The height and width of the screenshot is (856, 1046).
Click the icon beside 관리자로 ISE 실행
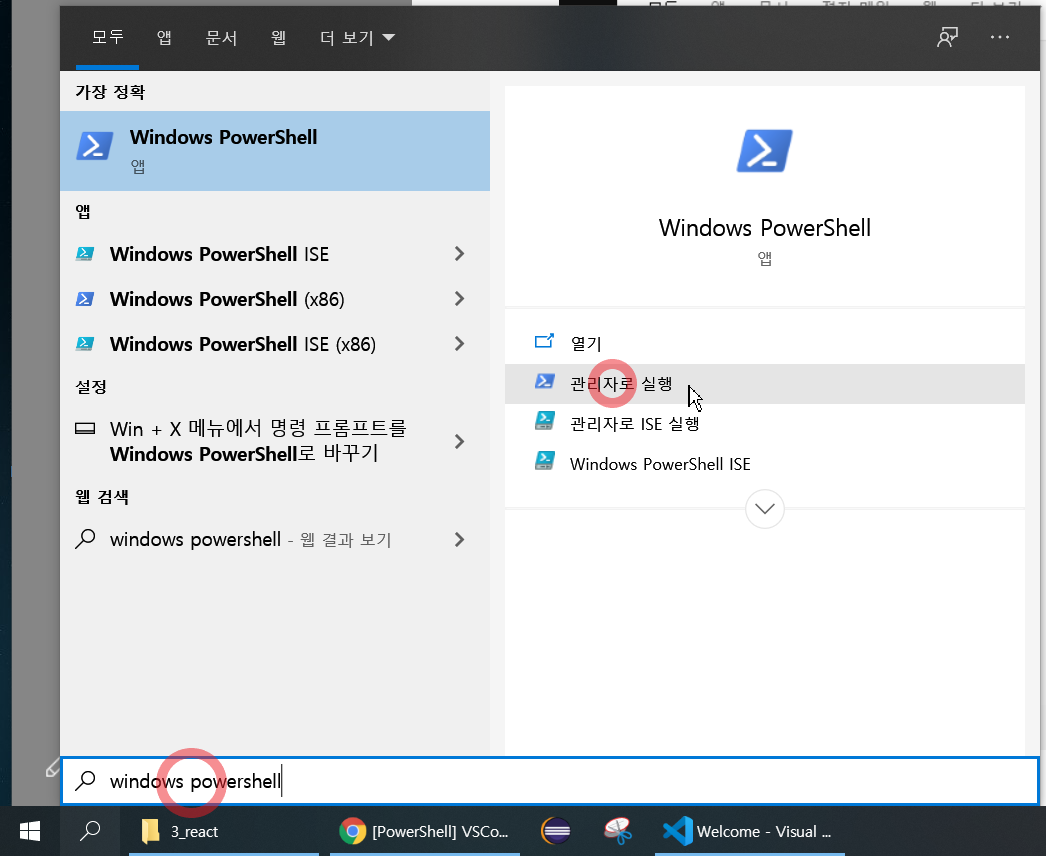[x=544, y=421]
